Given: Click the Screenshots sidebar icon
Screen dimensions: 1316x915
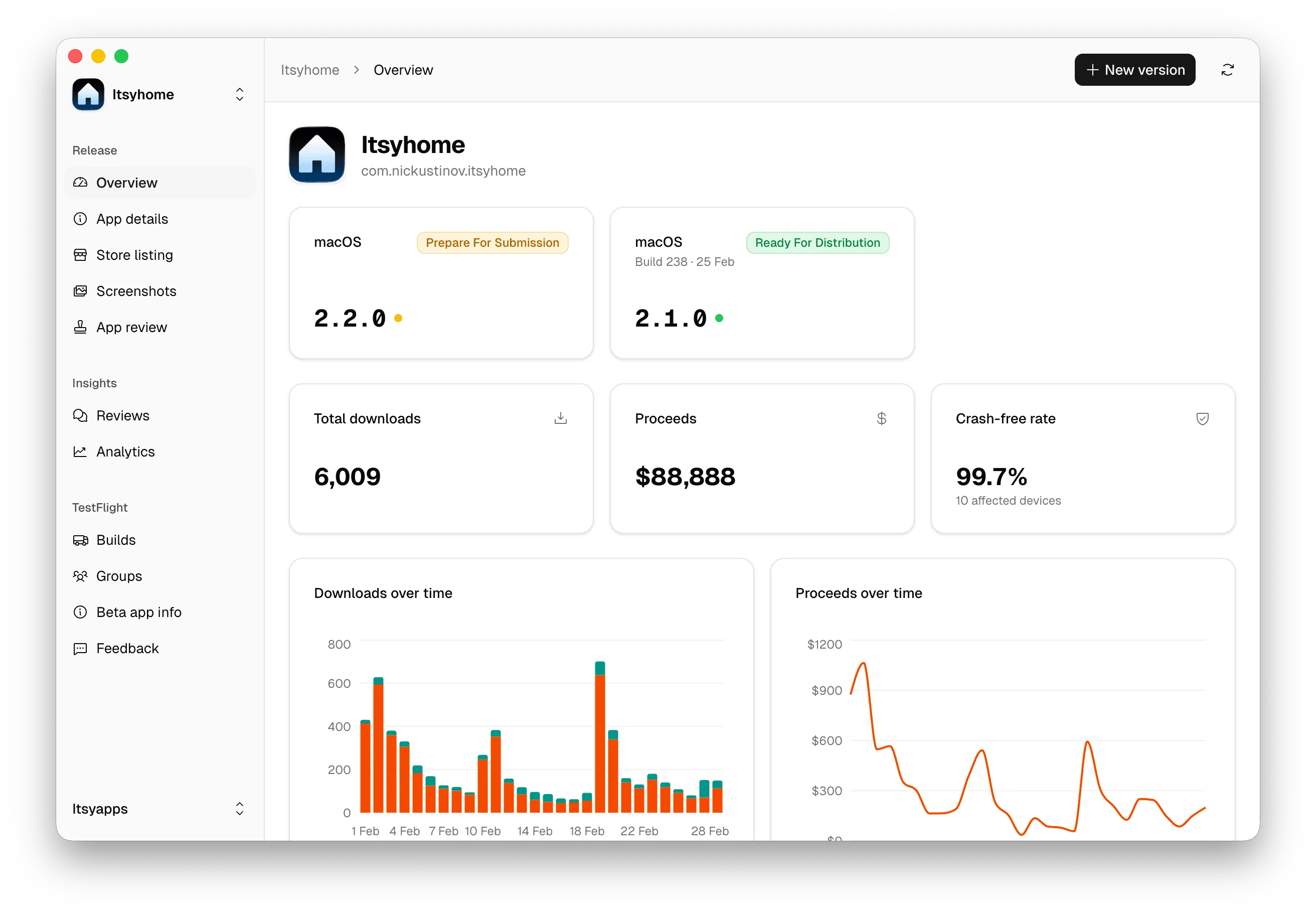Looking at the screenshot, I should (81, 290).
